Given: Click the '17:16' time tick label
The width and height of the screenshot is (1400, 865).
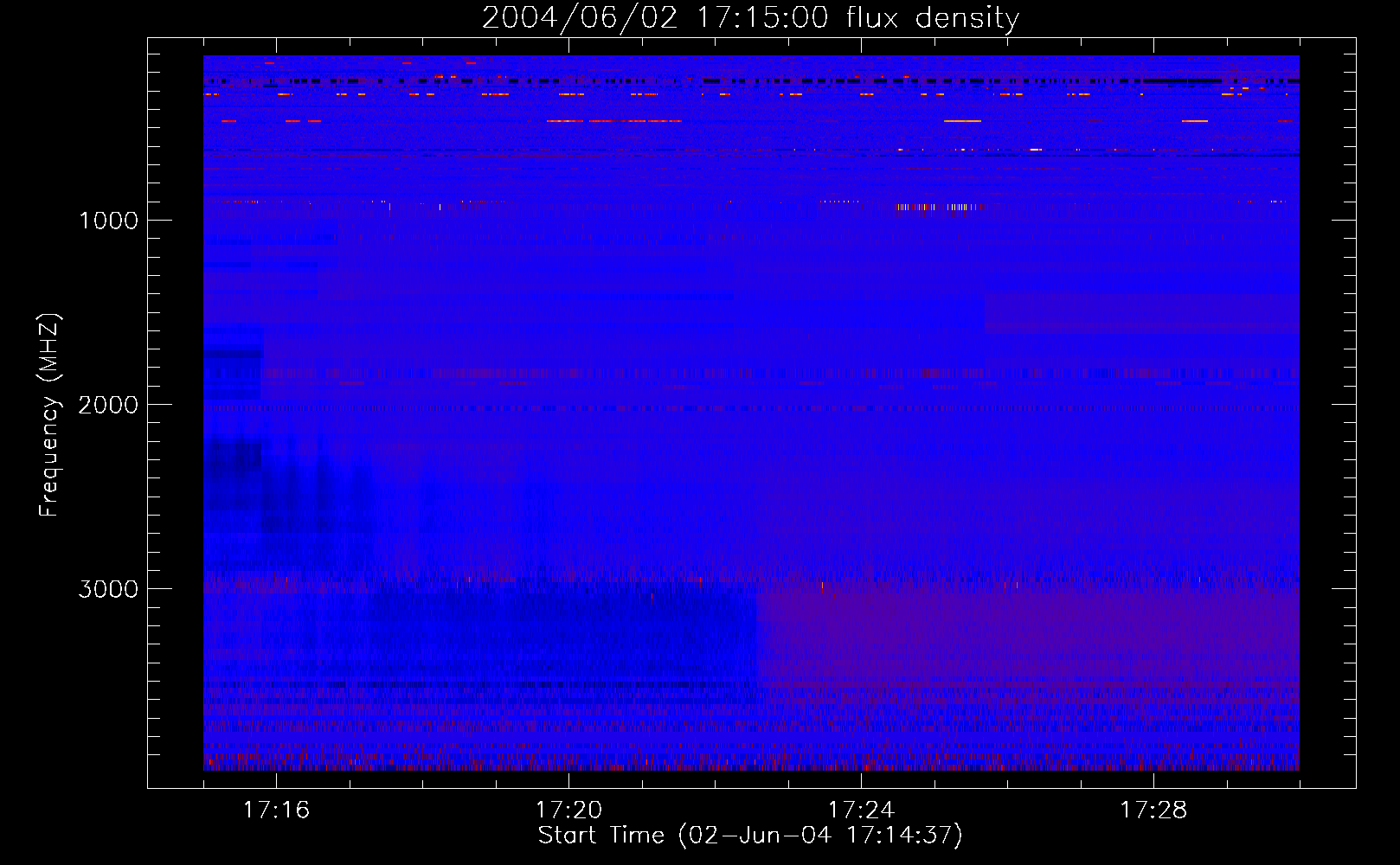Looking at the screenshot, I should [x=276, y=810].
